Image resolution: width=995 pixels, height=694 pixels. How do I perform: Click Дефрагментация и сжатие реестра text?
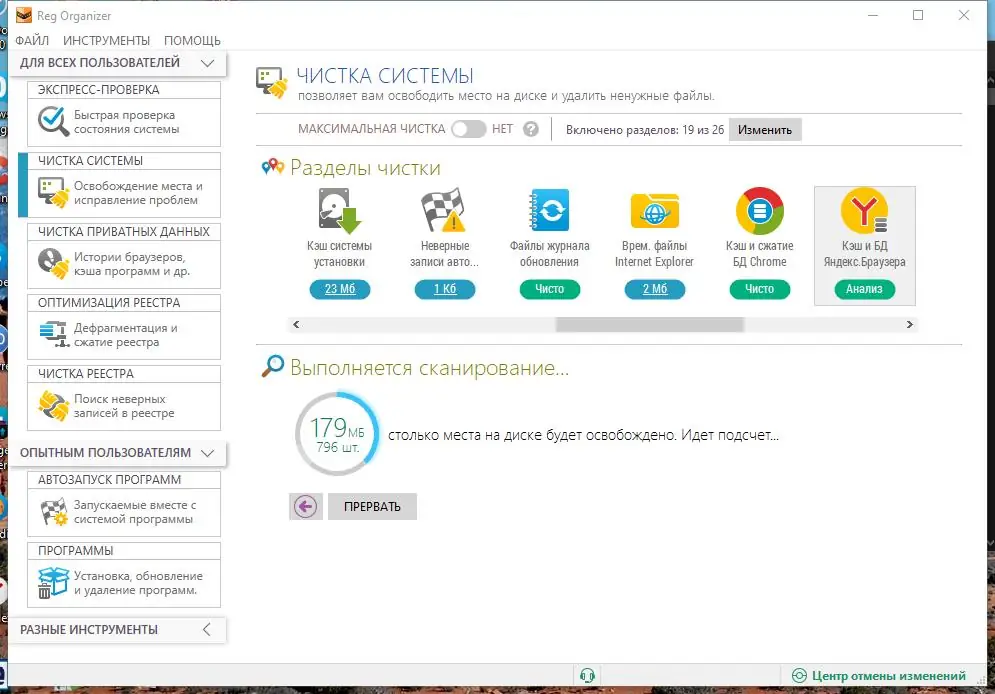pyautogui.click(x=126, y=335)
